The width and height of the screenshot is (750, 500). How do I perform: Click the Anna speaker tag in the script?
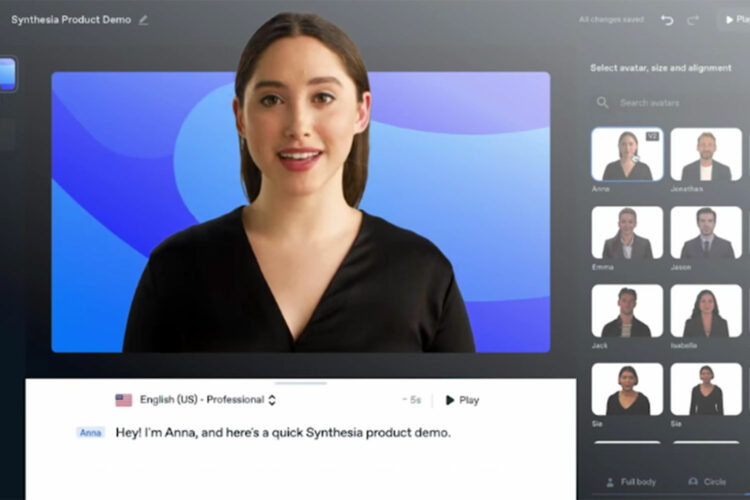click(90, 433)
